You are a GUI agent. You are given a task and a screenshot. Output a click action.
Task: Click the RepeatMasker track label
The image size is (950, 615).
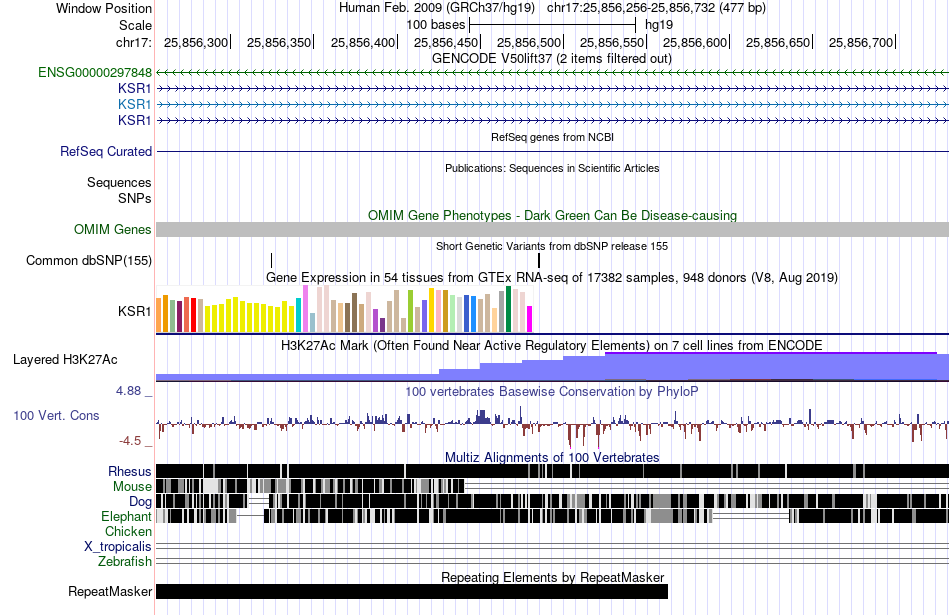tap(110, 591)
